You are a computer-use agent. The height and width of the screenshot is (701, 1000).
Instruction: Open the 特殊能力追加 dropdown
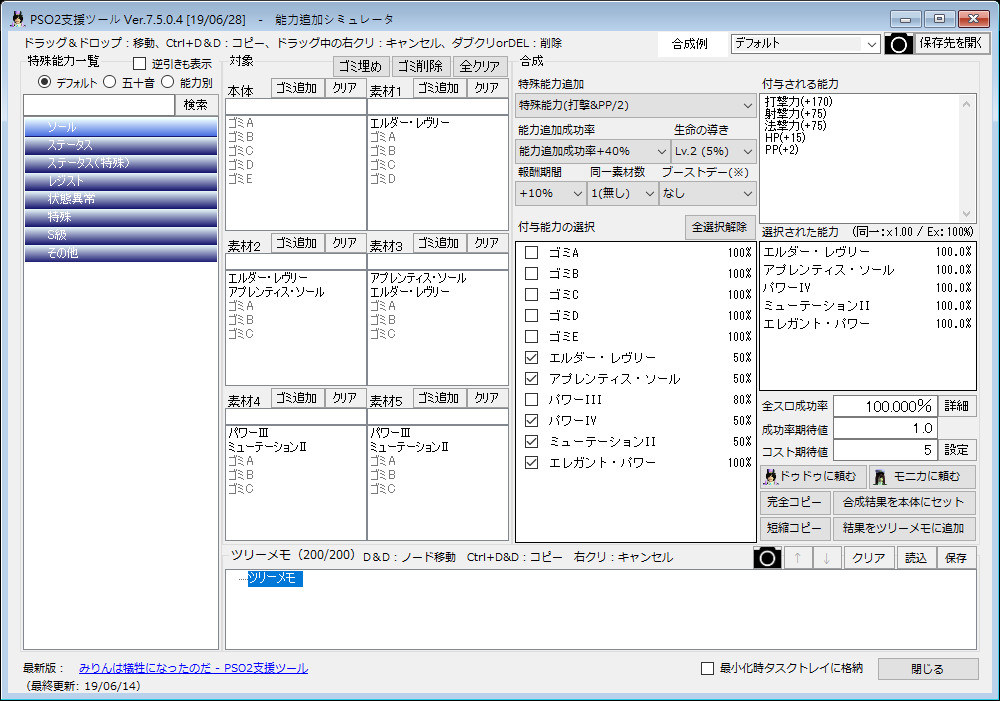coord(636,105)
